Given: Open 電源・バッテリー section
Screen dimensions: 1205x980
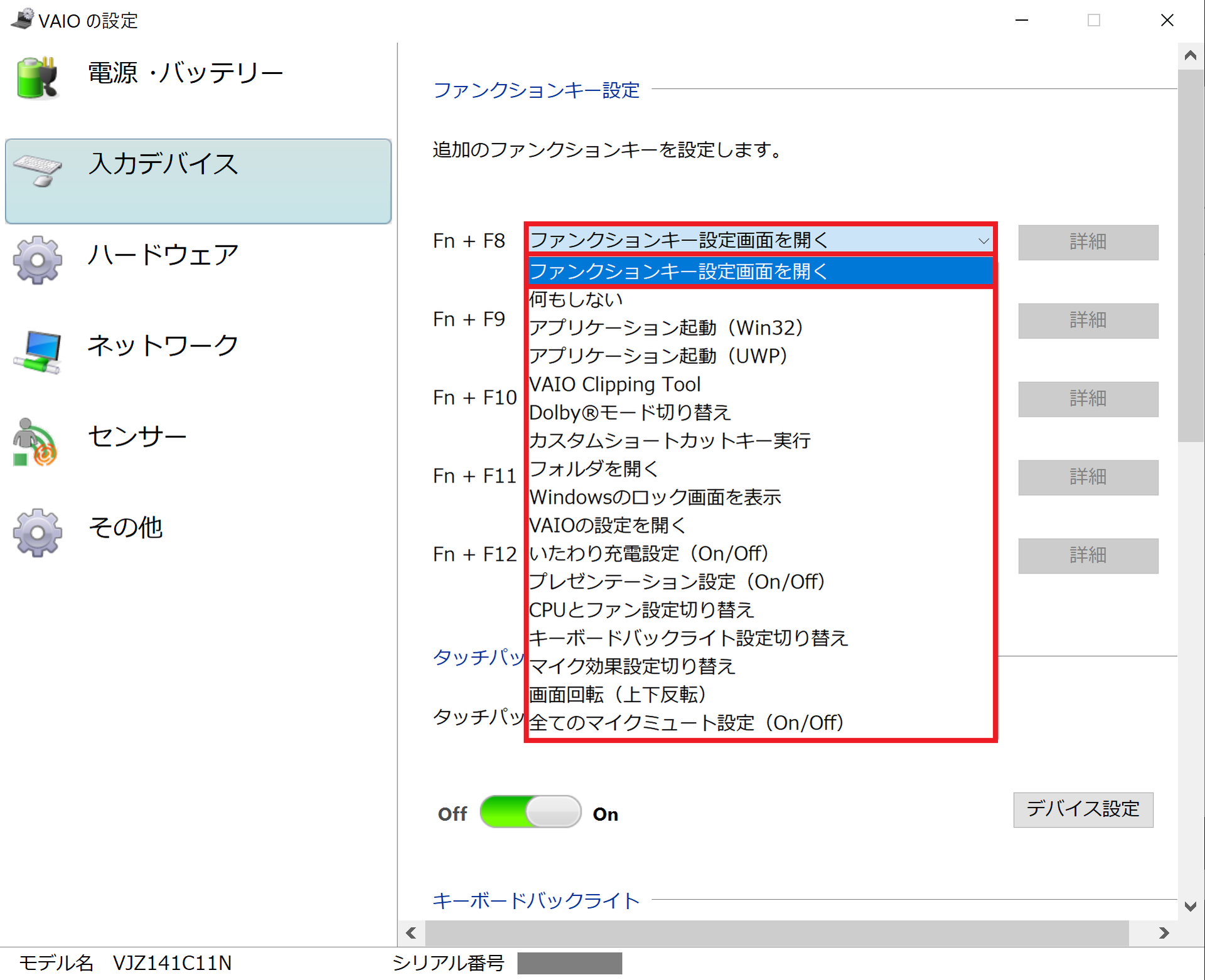Looking at the screenshot, I should point(185,73).
